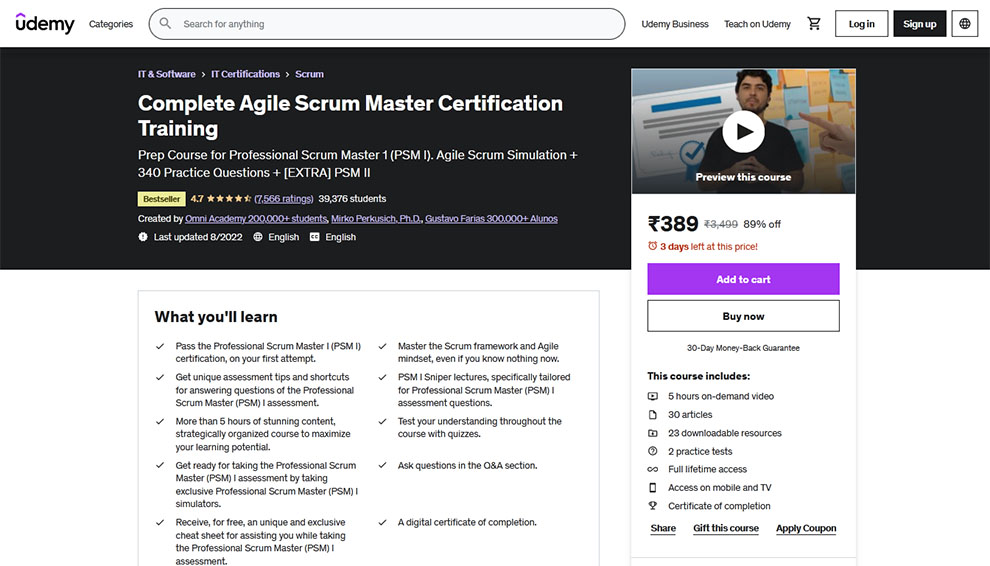Image resolution: width=990 pixels, height=566 pixels.
Task: Click the last updated alert icon
Action: [143, 237]
